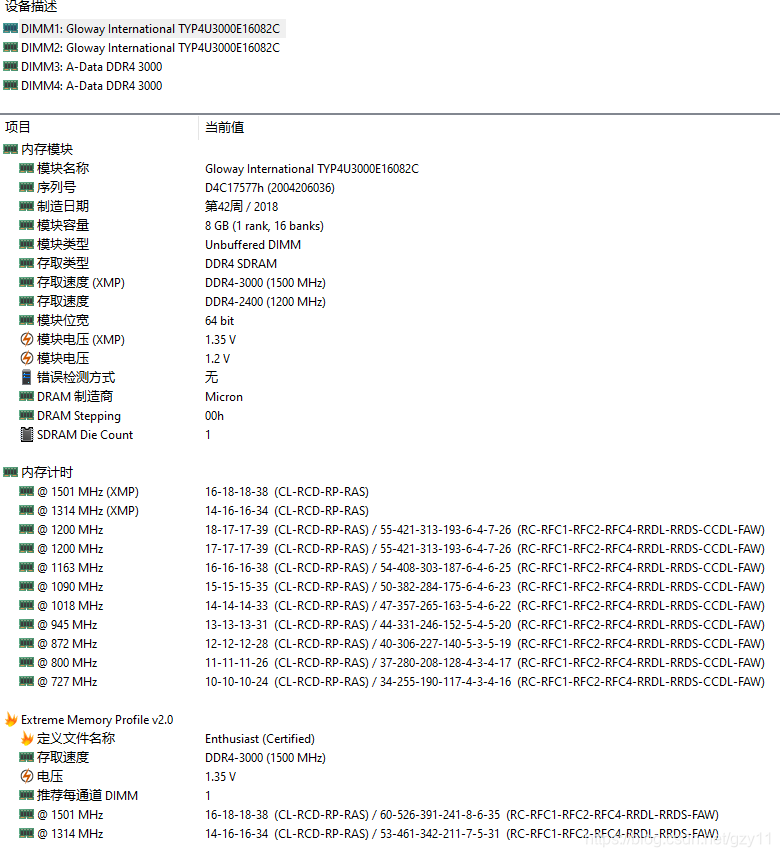Click the DIMM4 memory chip icon
This screenshot has height=857, width=780.
[11, 86]
